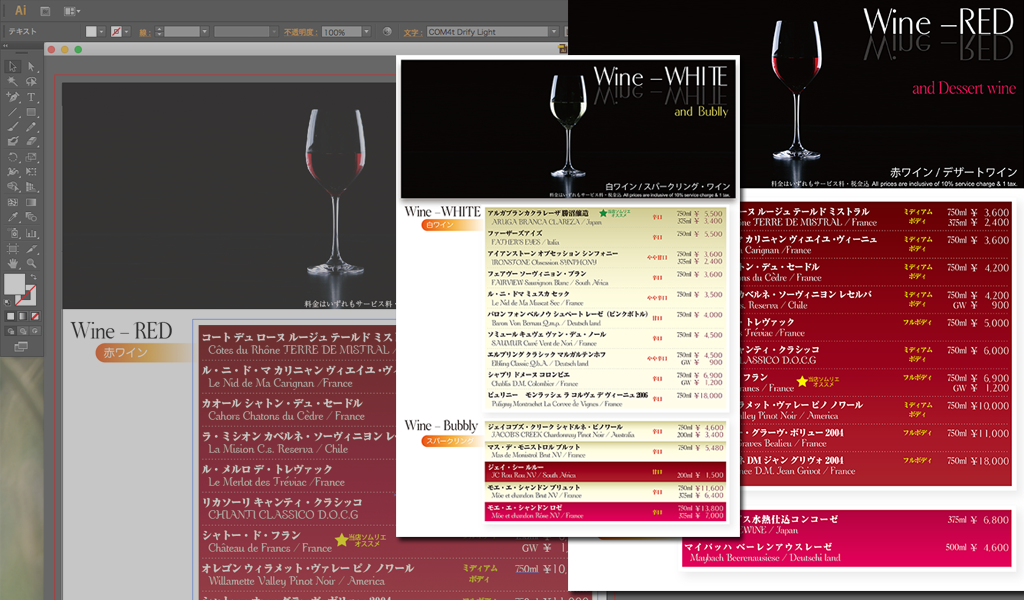
Task: Swap fill and stroke colors
Action: 34,277
